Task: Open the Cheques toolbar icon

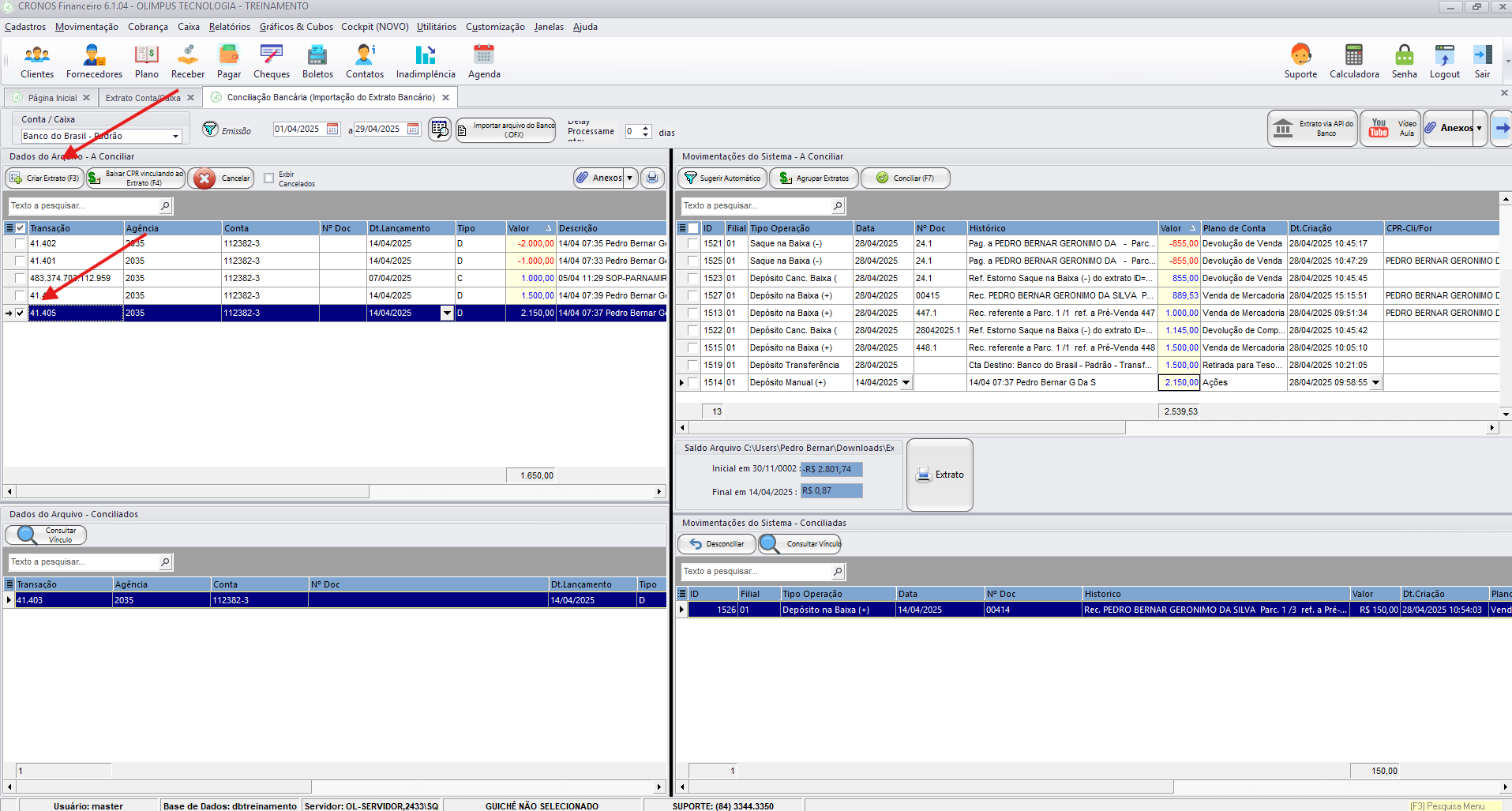Action: (x=272, y=62)
